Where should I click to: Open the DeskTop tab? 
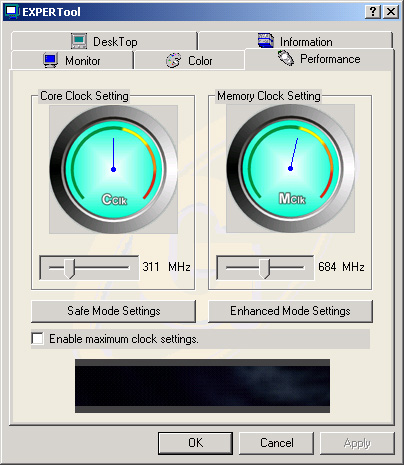click(x=104, y=41)
